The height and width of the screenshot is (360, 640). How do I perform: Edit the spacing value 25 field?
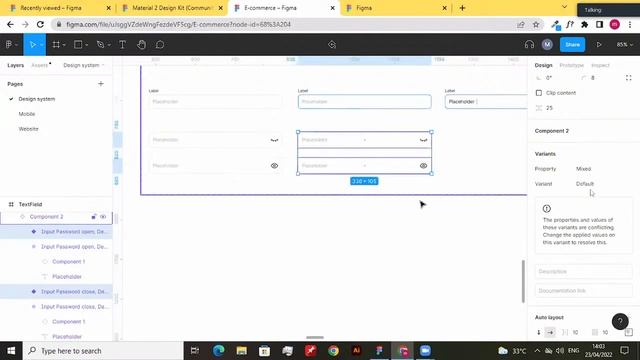coord(549,108)
